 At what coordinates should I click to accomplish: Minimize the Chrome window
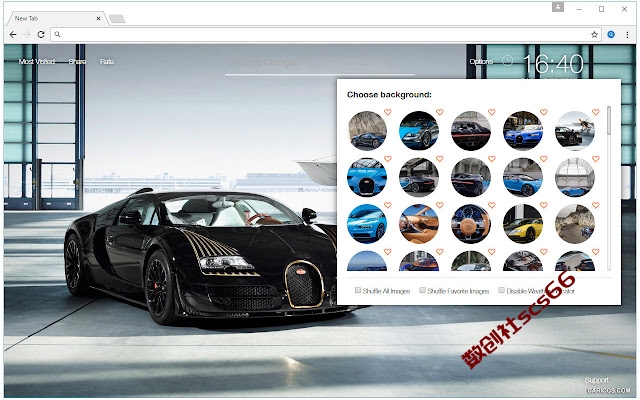579,9
